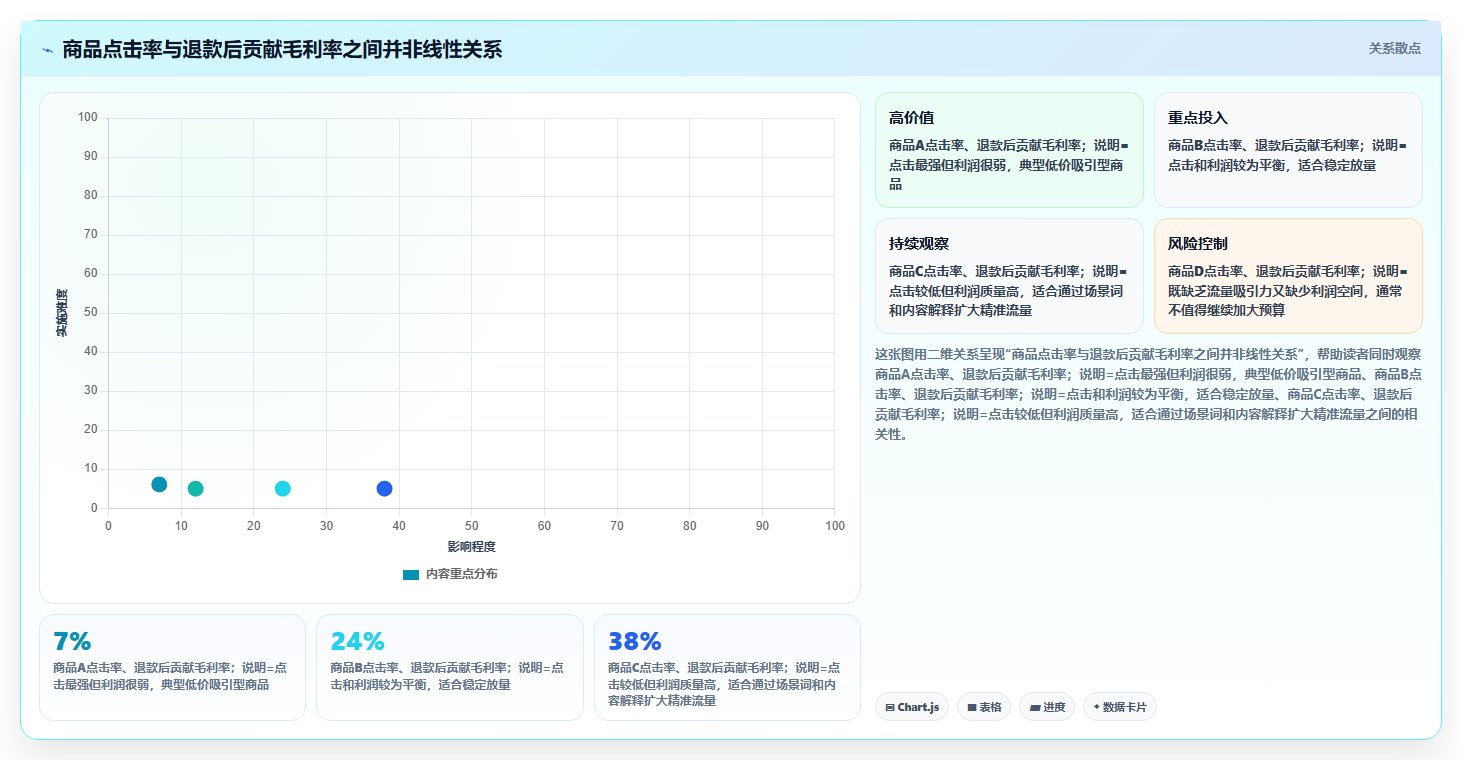Click the 38% stat card
1462x760 pixels.
(x=727, y=667)
